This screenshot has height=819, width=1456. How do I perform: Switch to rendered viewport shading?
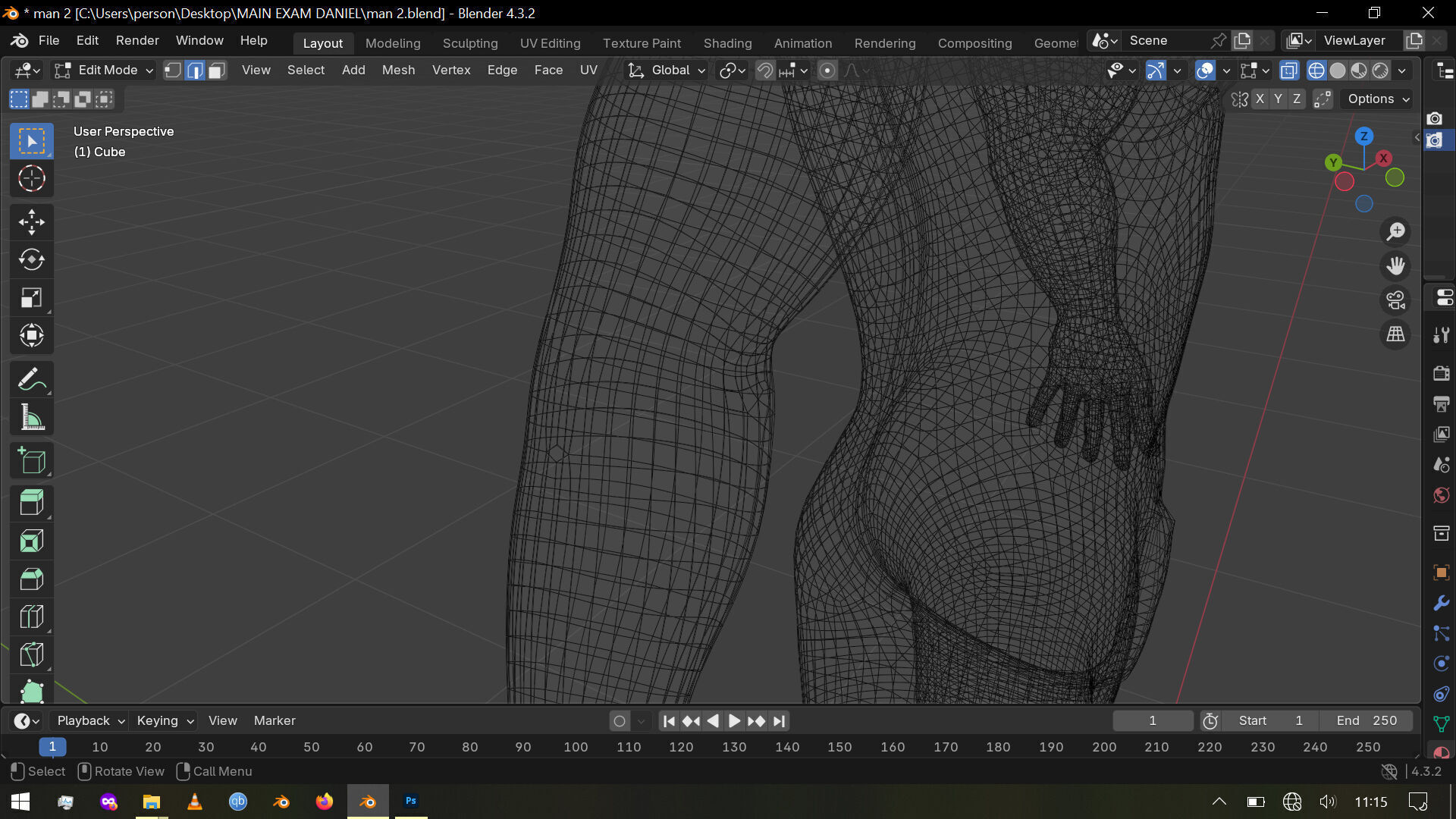1380,71
